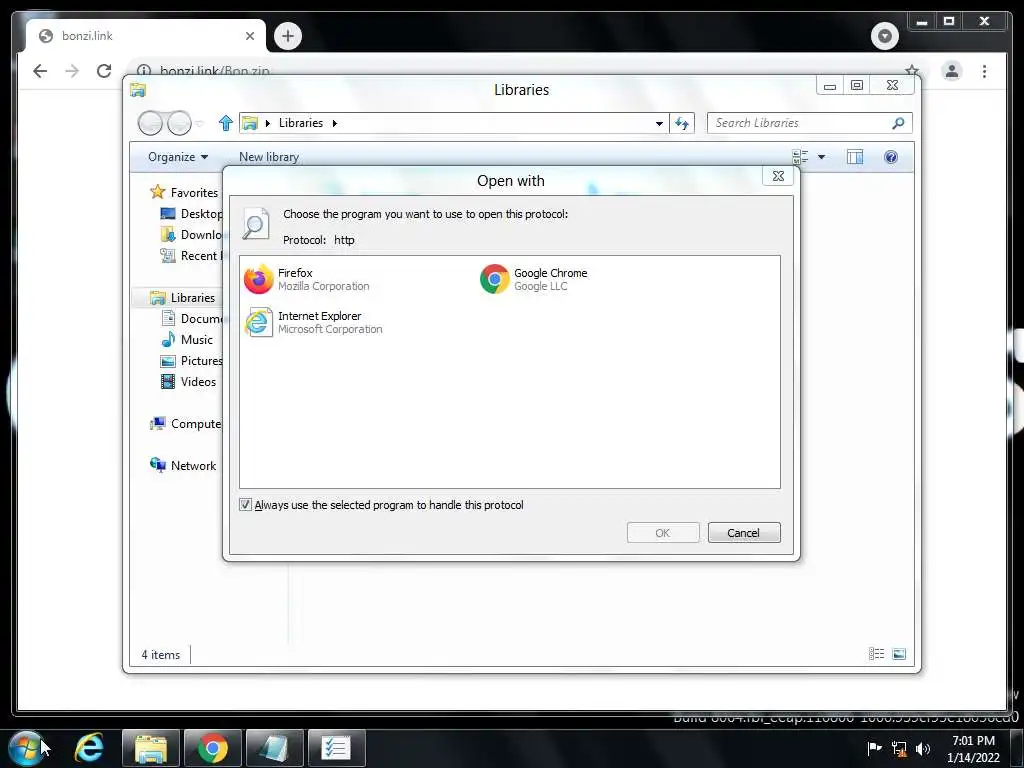This screenshot has height=768, width=1024.
Task: Click the Cancel button in Open with
Action: tap(744, 533)
